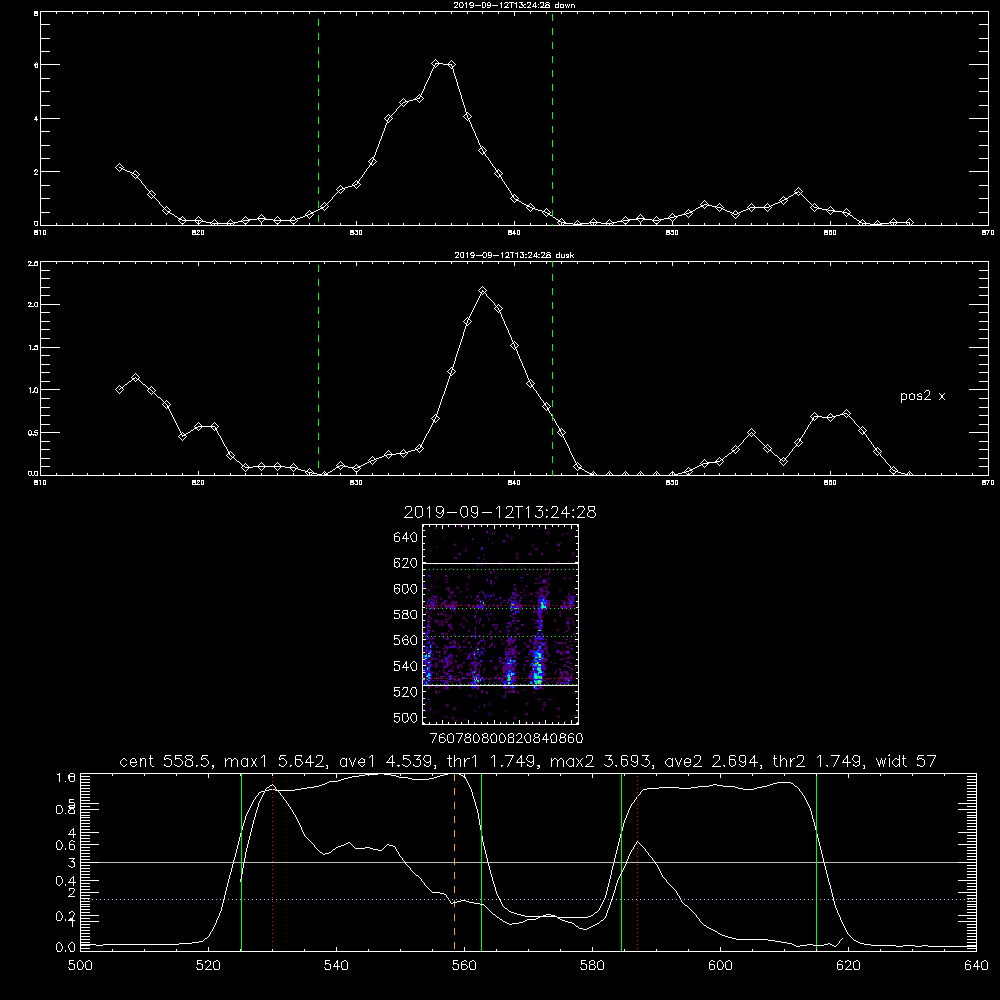
Task: Click the dusk plot title text
Action: click(514, 254)
